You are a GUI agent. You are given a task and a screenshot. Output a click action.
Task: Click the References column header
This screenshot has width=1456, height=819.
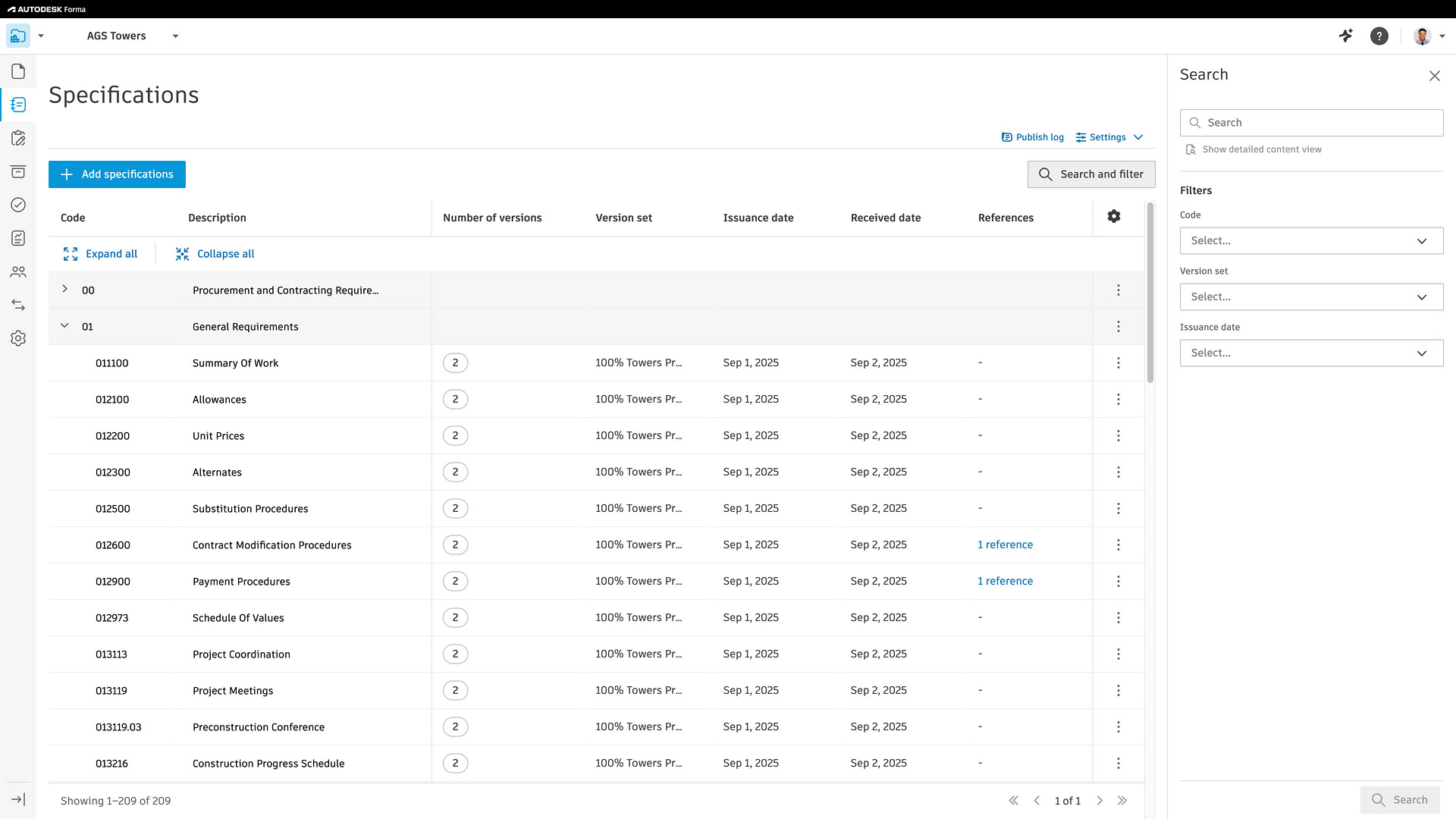click(1006, 218)
